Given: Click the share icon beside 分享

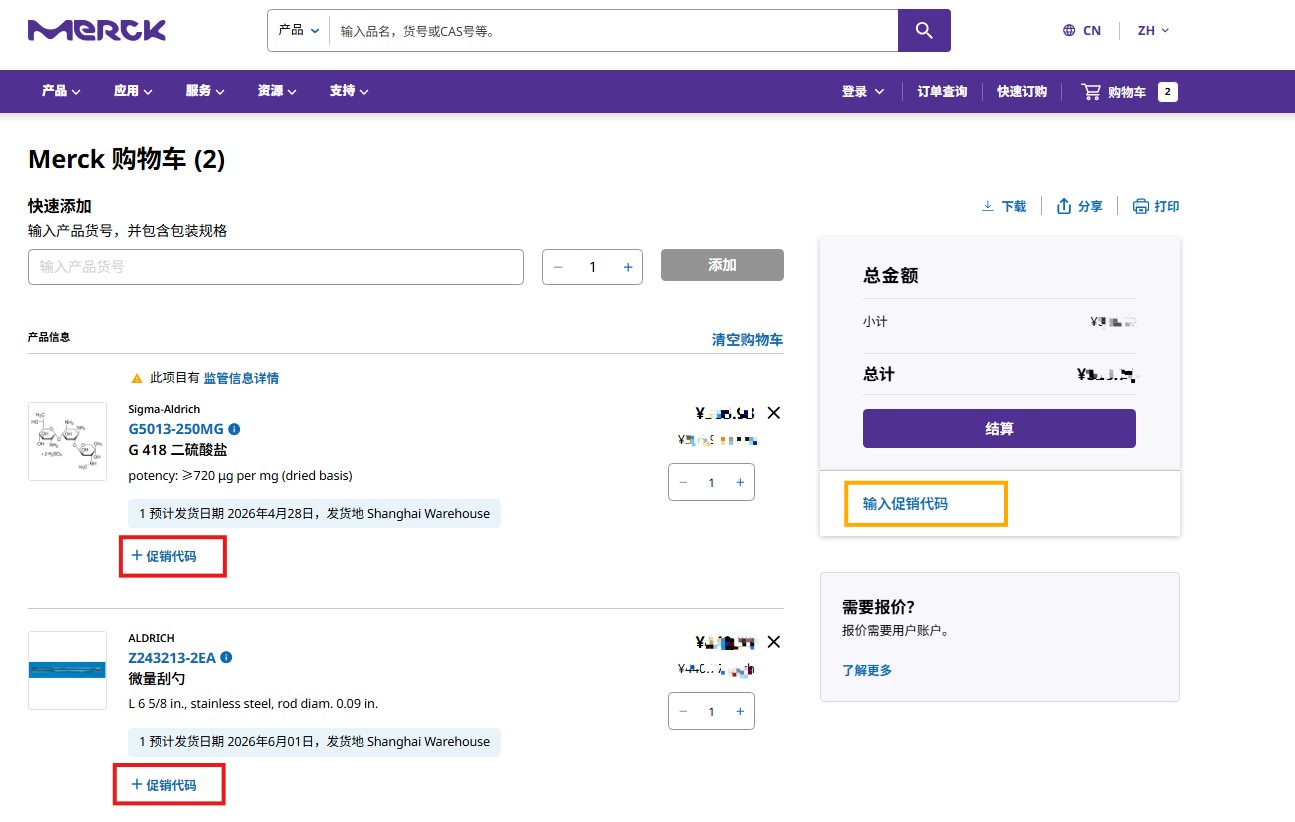Looking at the screenshot, I should [x=1064, y=206].
